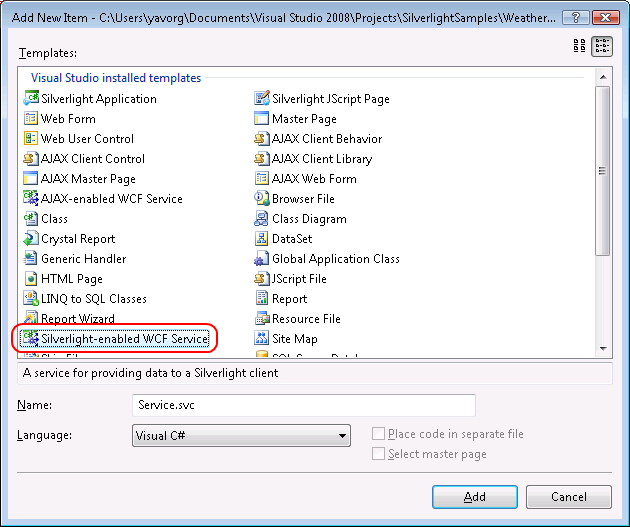Select the AJAX-enabled WCF Service icon
This screenshot has height=527, width=630.
(x=31, y=198)
